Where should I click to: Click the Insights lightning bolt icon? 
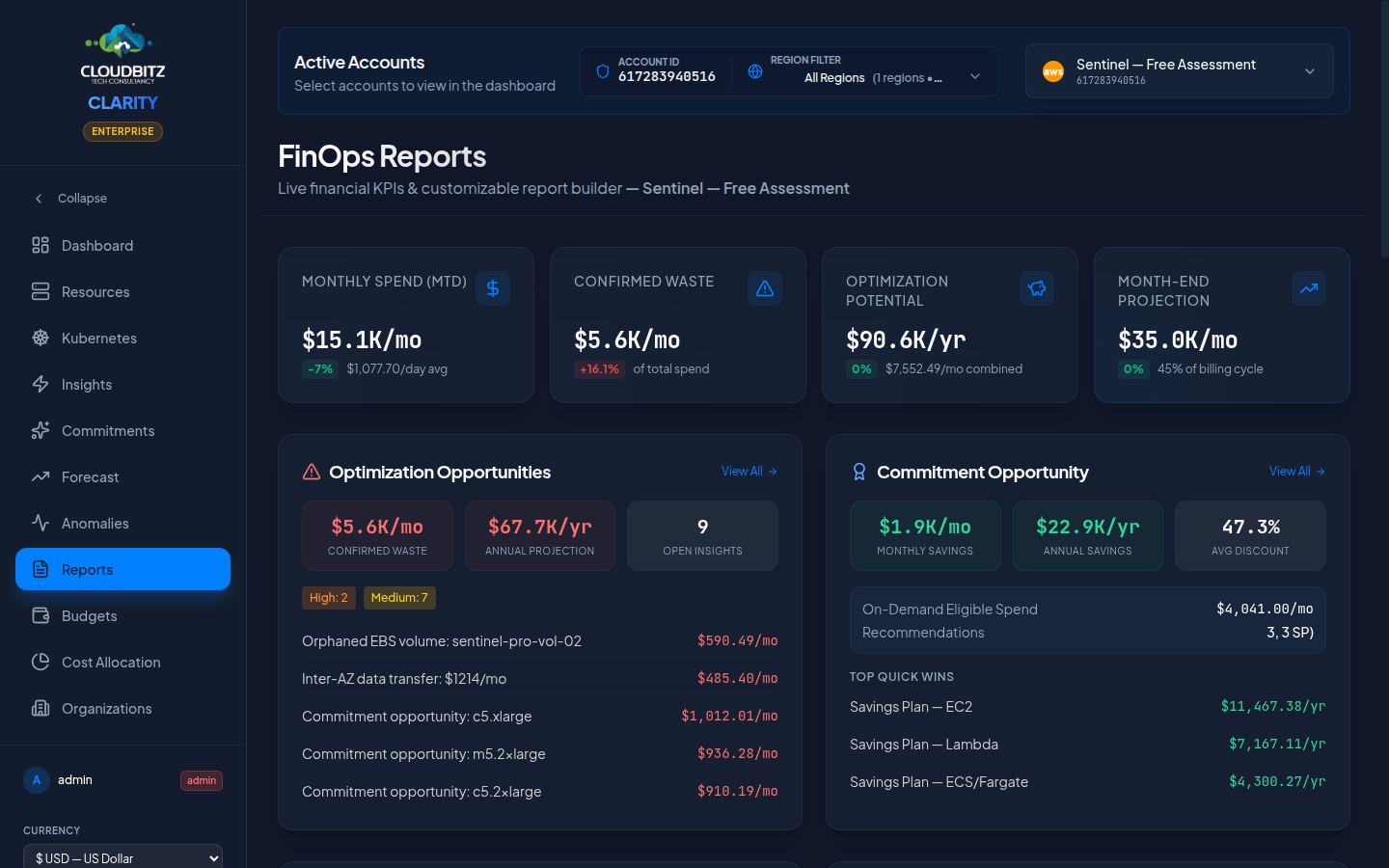(41, 384)
